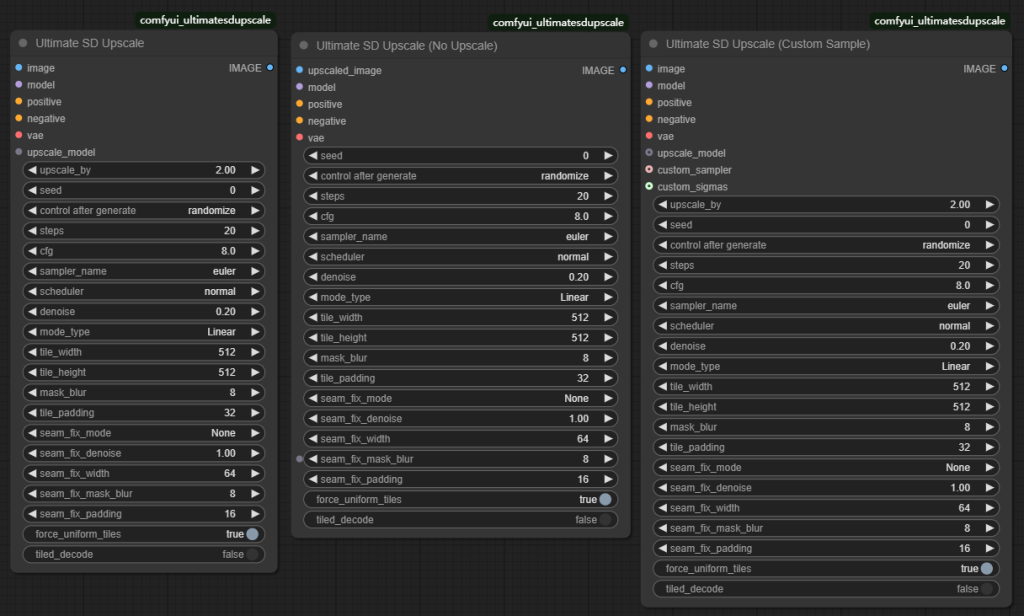Increase seam_fix_padding on Custom Sample node
The image size is (1024, 616).
click(x=989, y=549)
